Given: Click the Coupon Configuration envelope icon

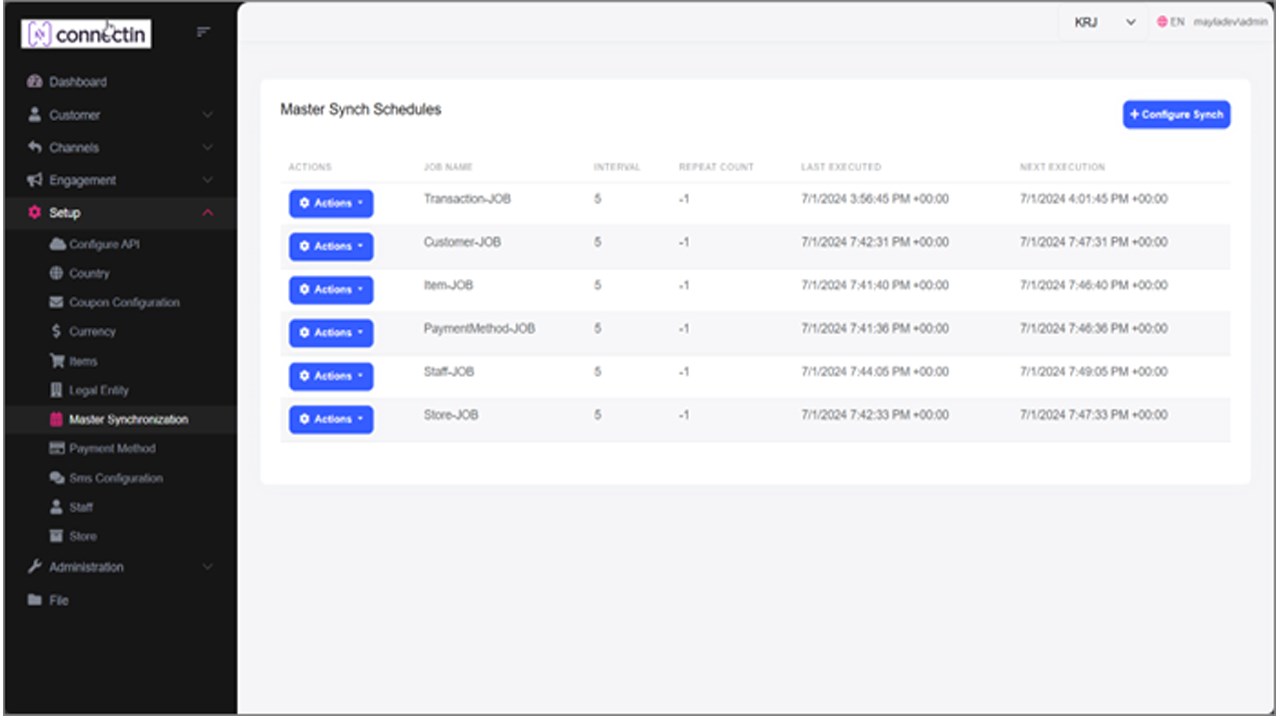Looking at the screenshot, I should tap(56, 302).
